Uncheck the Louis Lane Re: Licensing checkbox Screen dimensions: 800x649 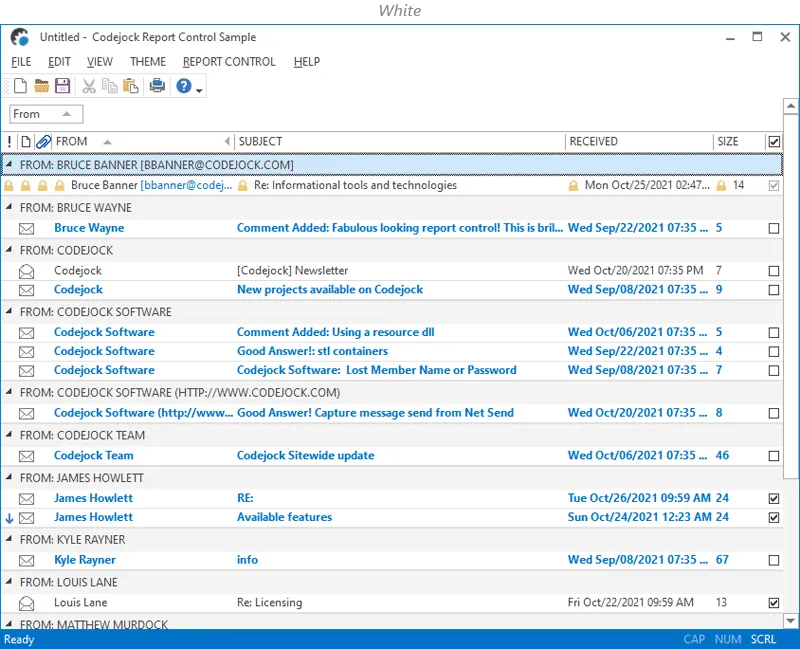coord(774,603)
